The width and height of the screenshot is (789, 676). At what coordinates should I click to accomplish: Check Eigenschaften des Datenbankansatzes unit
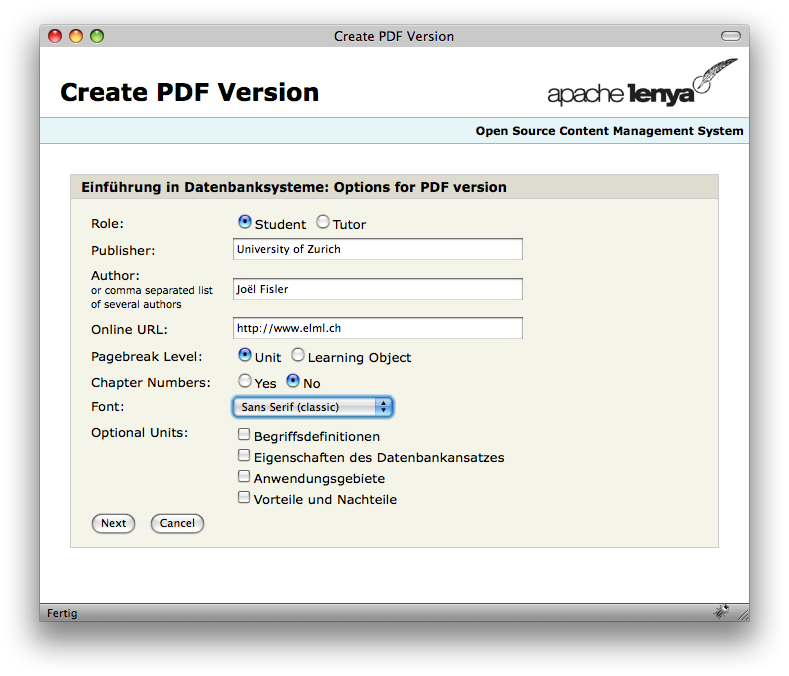[x=244, y=455]
